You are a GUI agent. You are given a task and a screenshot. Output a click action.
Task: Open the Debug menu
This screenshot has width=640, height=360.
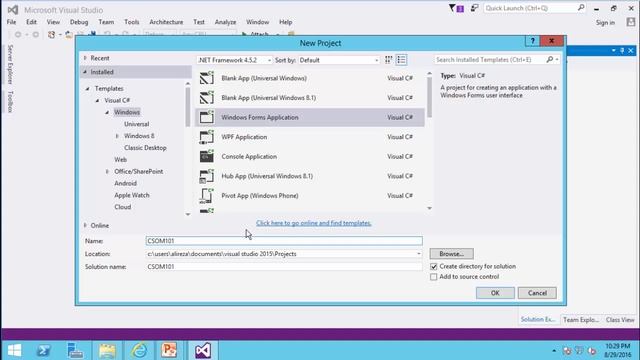pos(79,22)
